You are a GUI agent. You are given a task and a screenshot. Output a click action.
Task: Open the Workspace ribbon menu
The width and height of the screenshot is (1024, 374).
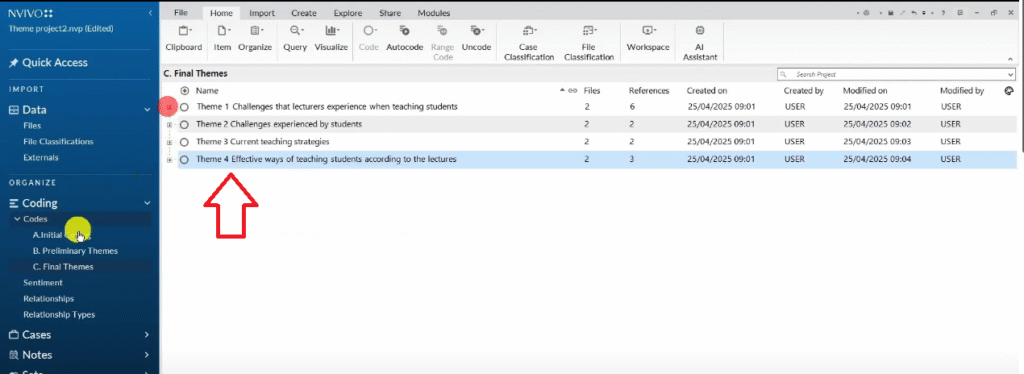point(648,39)
